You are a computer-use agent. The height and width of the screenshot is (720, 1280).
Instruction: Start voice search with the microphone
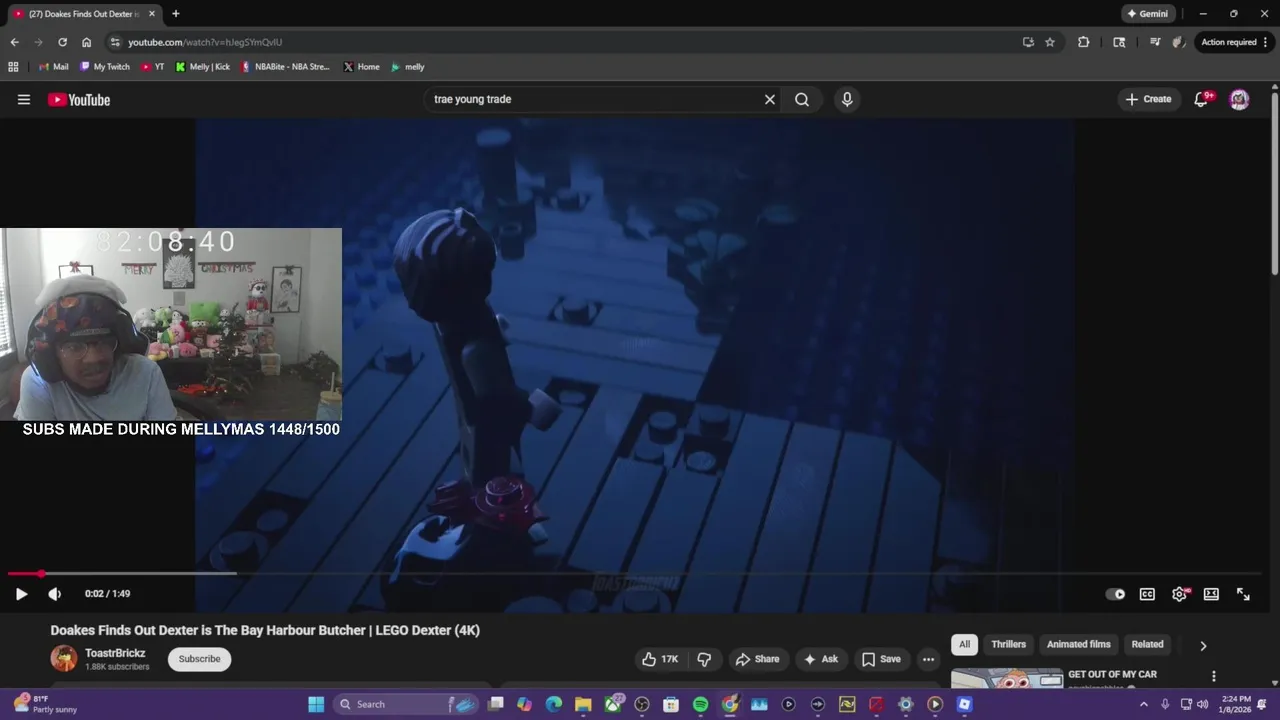(x=847, y=99)
